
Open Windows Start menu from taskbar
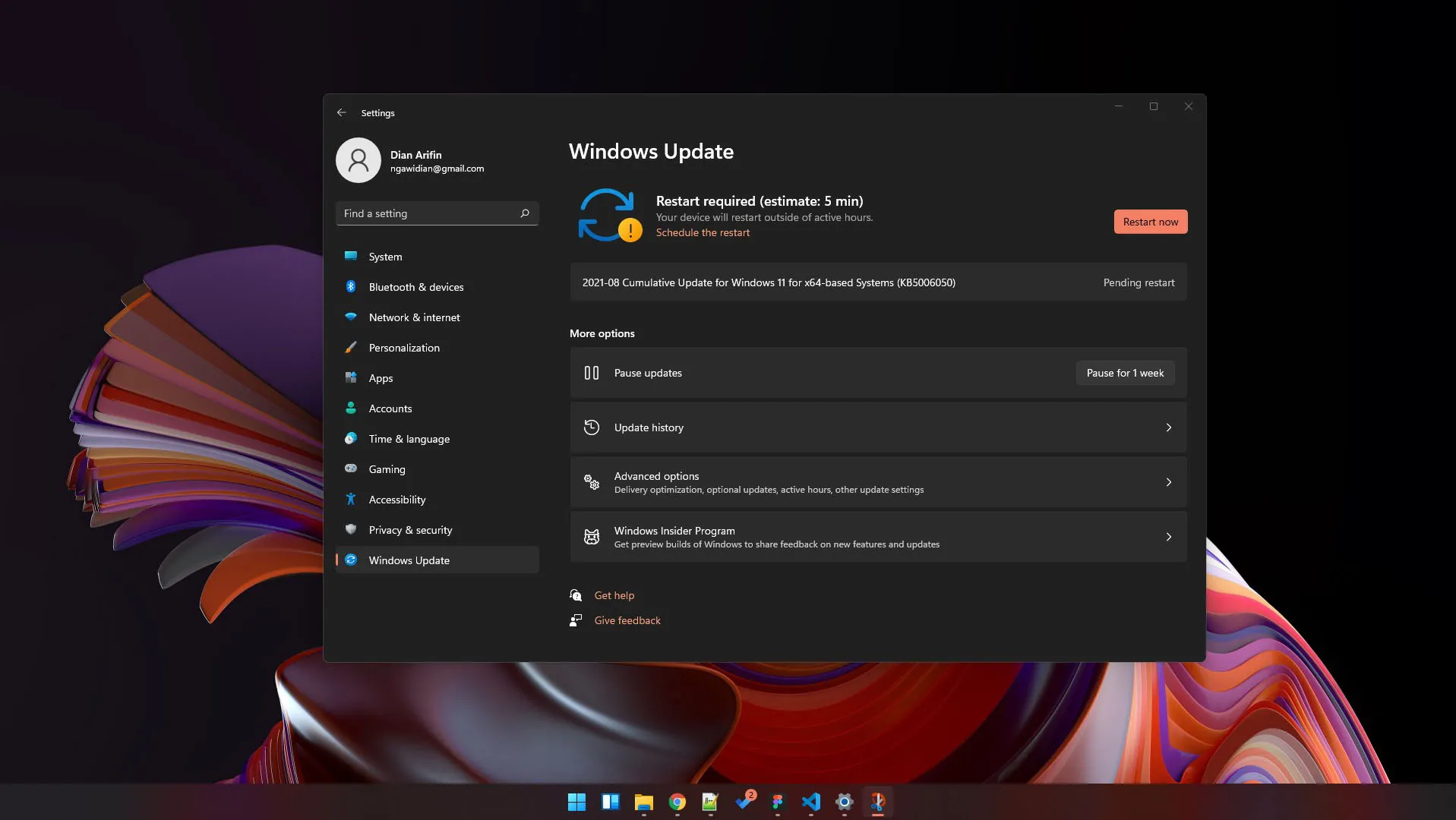click(x=576, y=802)
